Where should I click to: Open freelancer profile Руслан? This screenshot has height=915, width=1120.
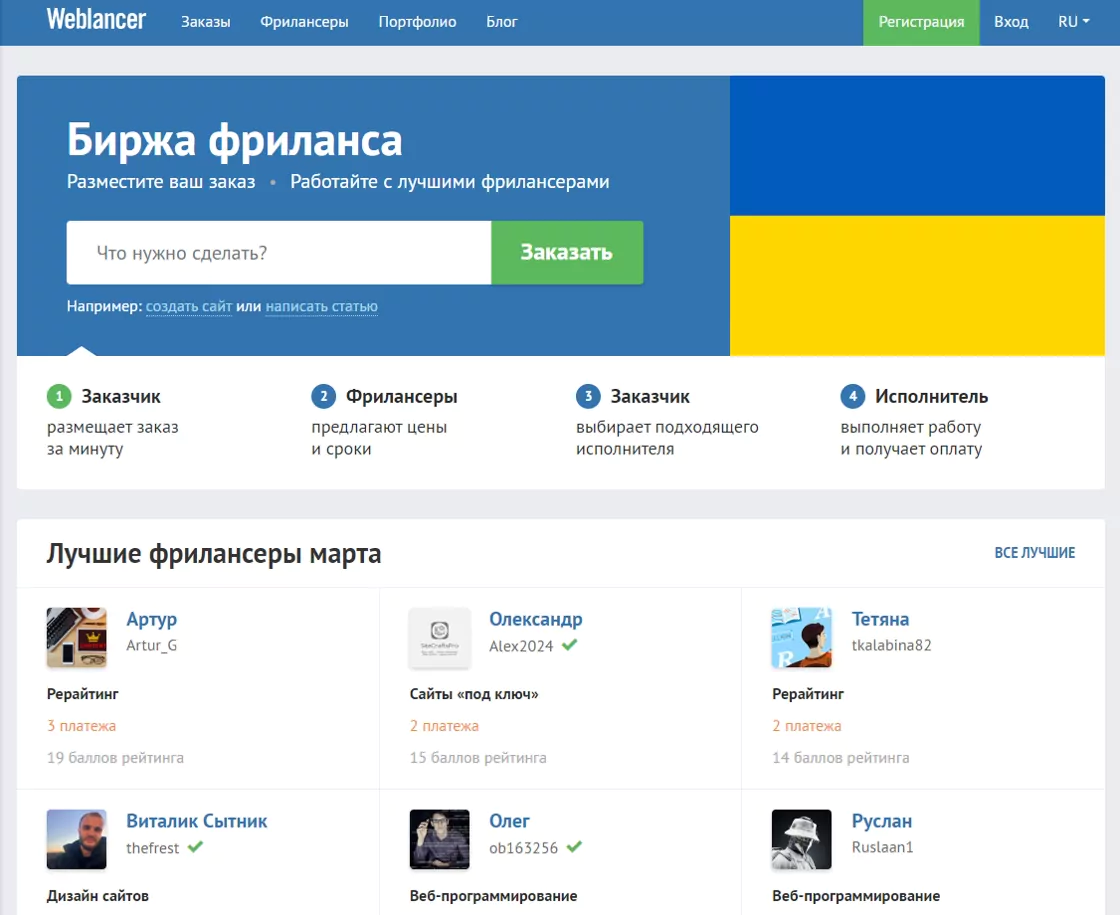click(x=881, y=821)
